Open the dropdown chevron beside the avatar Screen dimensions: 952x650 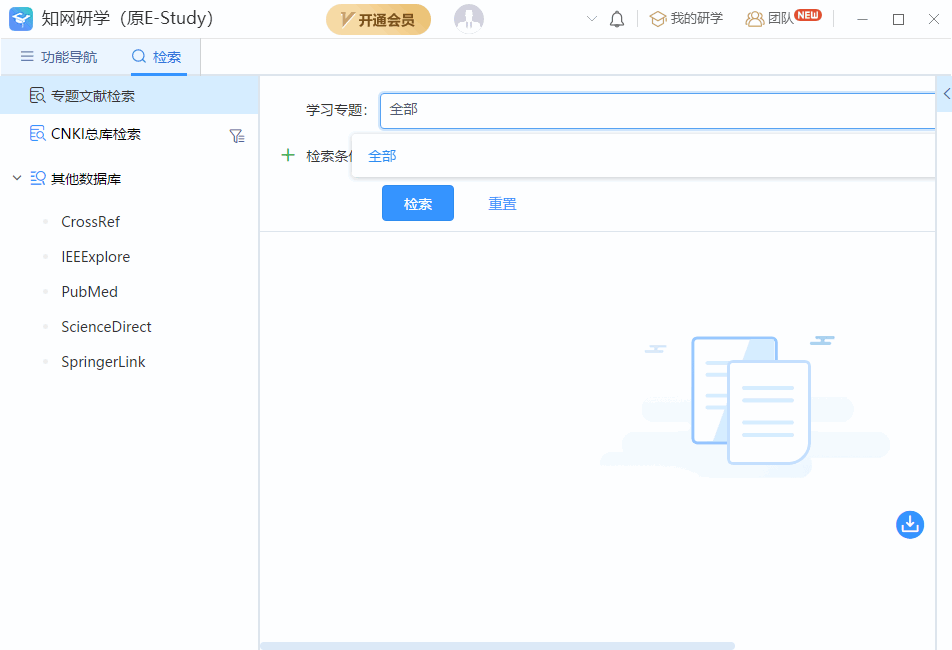pos(590,18)
